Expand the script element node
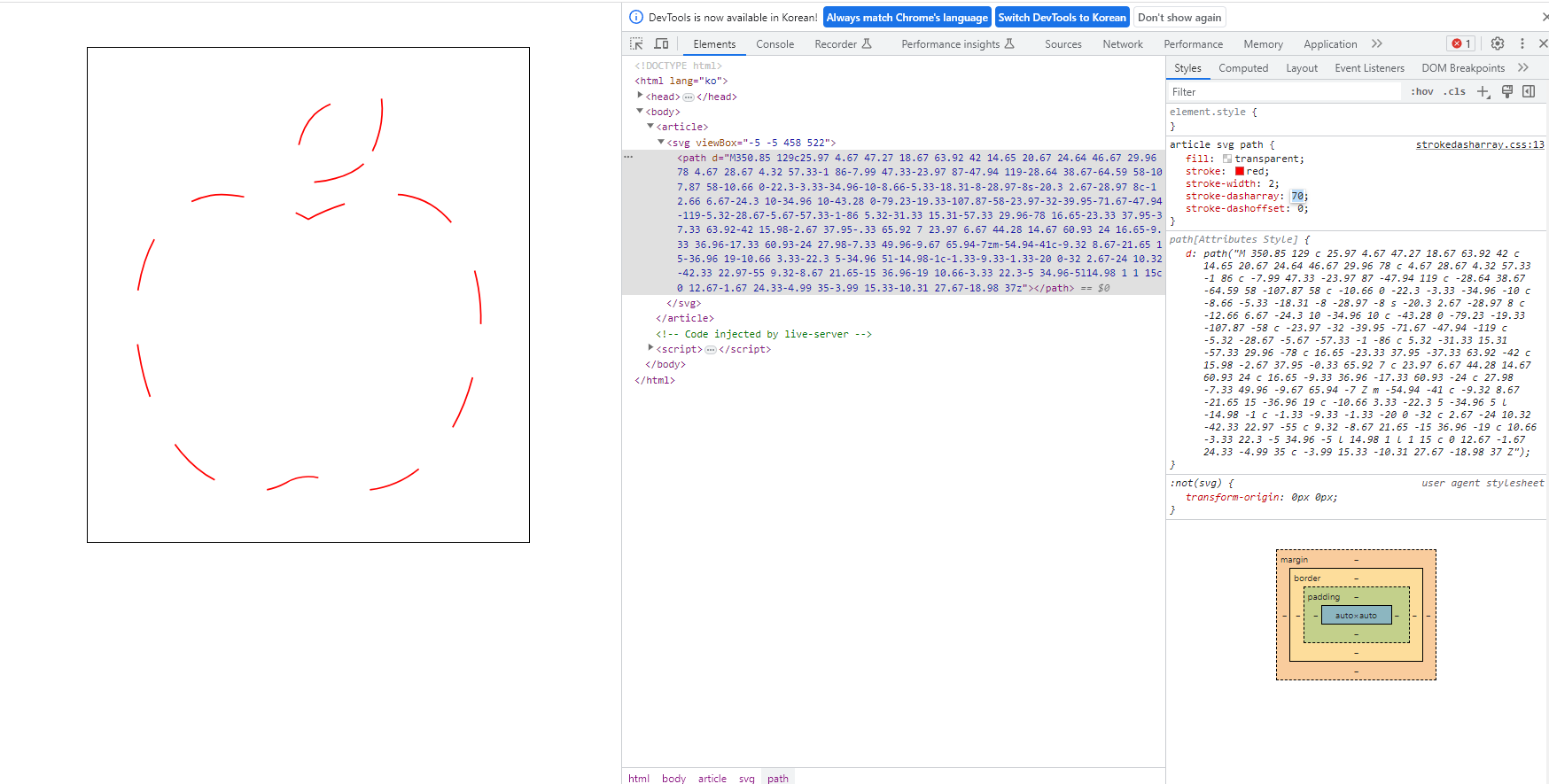 (650, 348)
